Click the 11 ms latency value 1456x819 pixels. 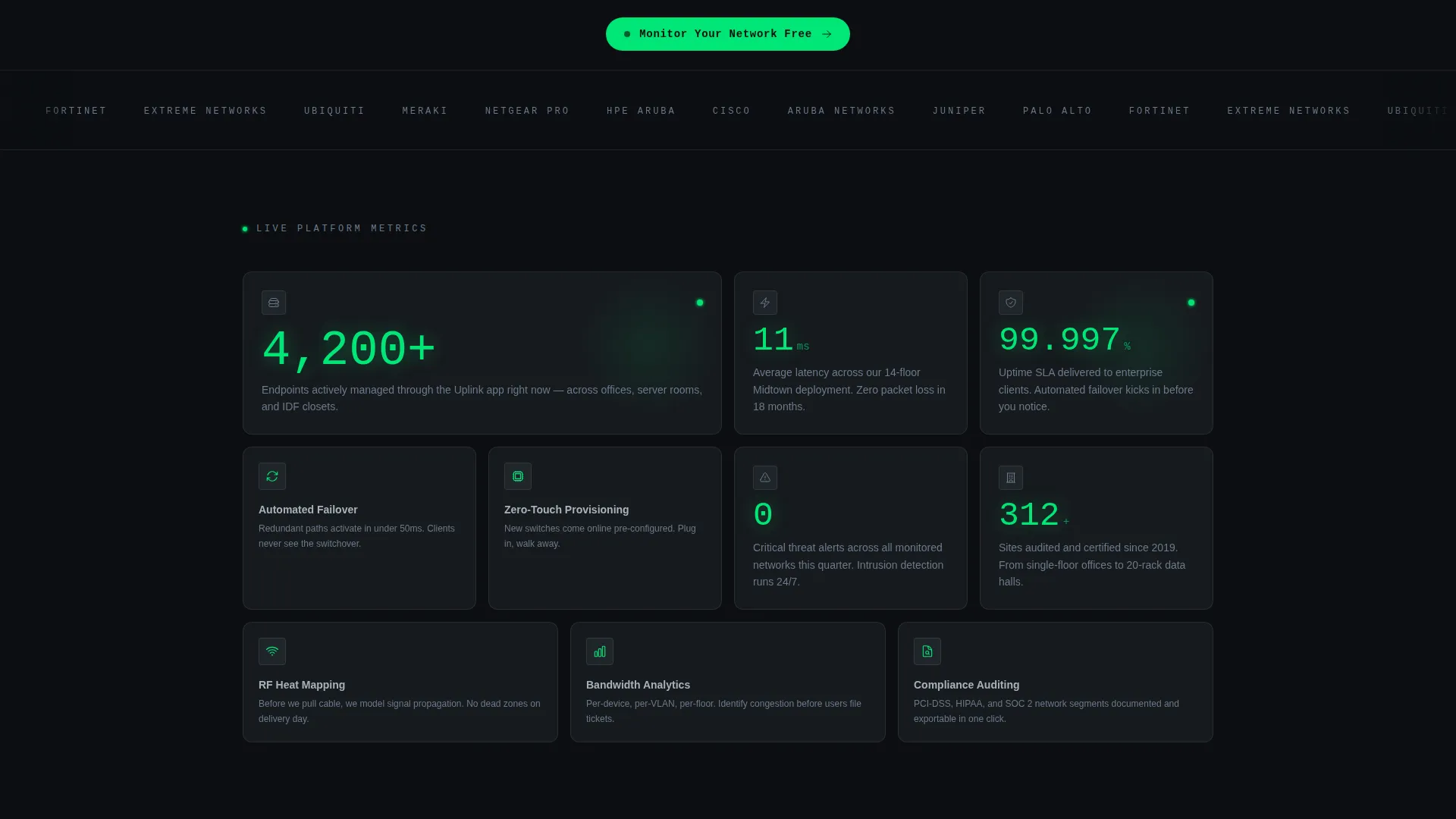781,340
